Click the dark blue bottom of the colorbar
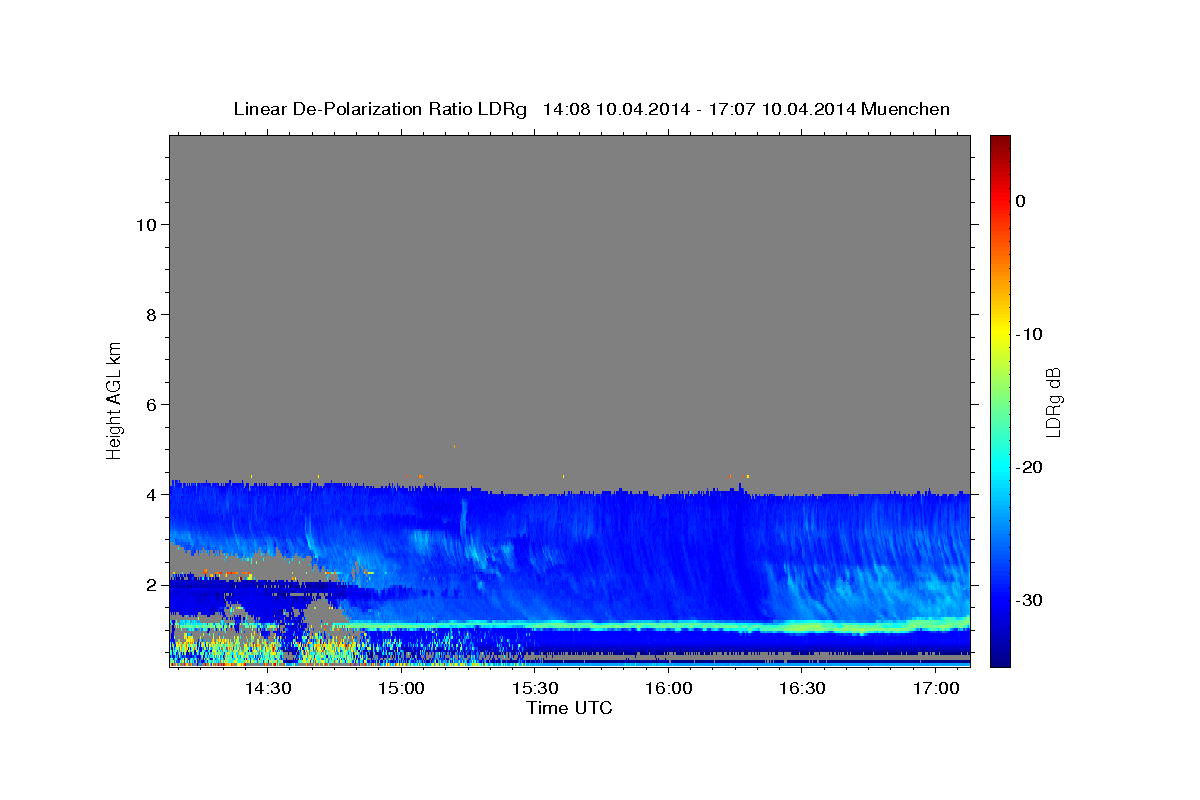Viewport: 1200px width, 800px height. tap(1000, 659)
